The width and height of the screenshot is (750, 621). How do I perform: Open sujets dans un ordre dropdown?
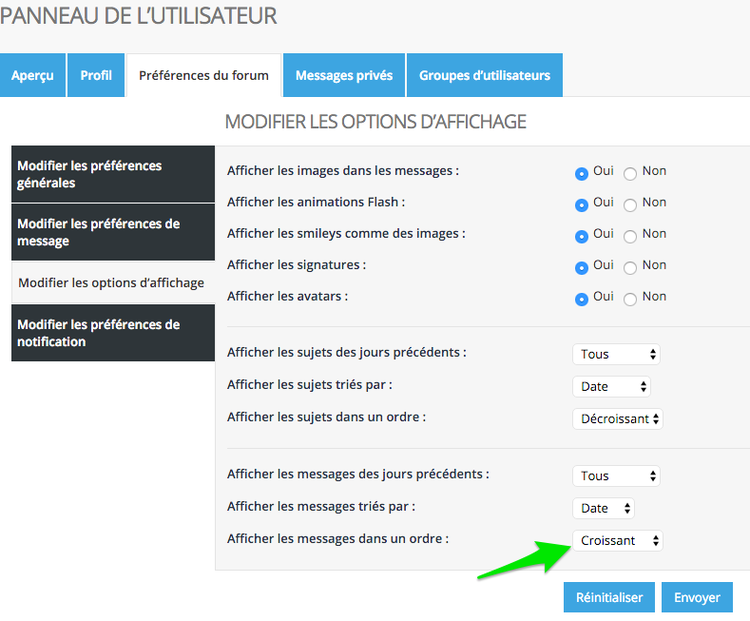click(618, 419)
